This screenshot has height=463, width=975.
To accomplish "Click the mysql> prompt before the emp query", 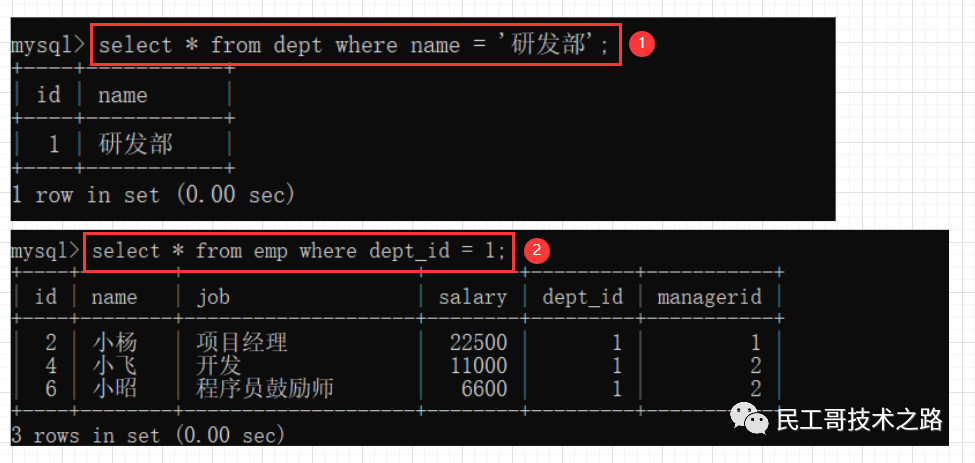I will pyautogui.click(x=45, y=252).
